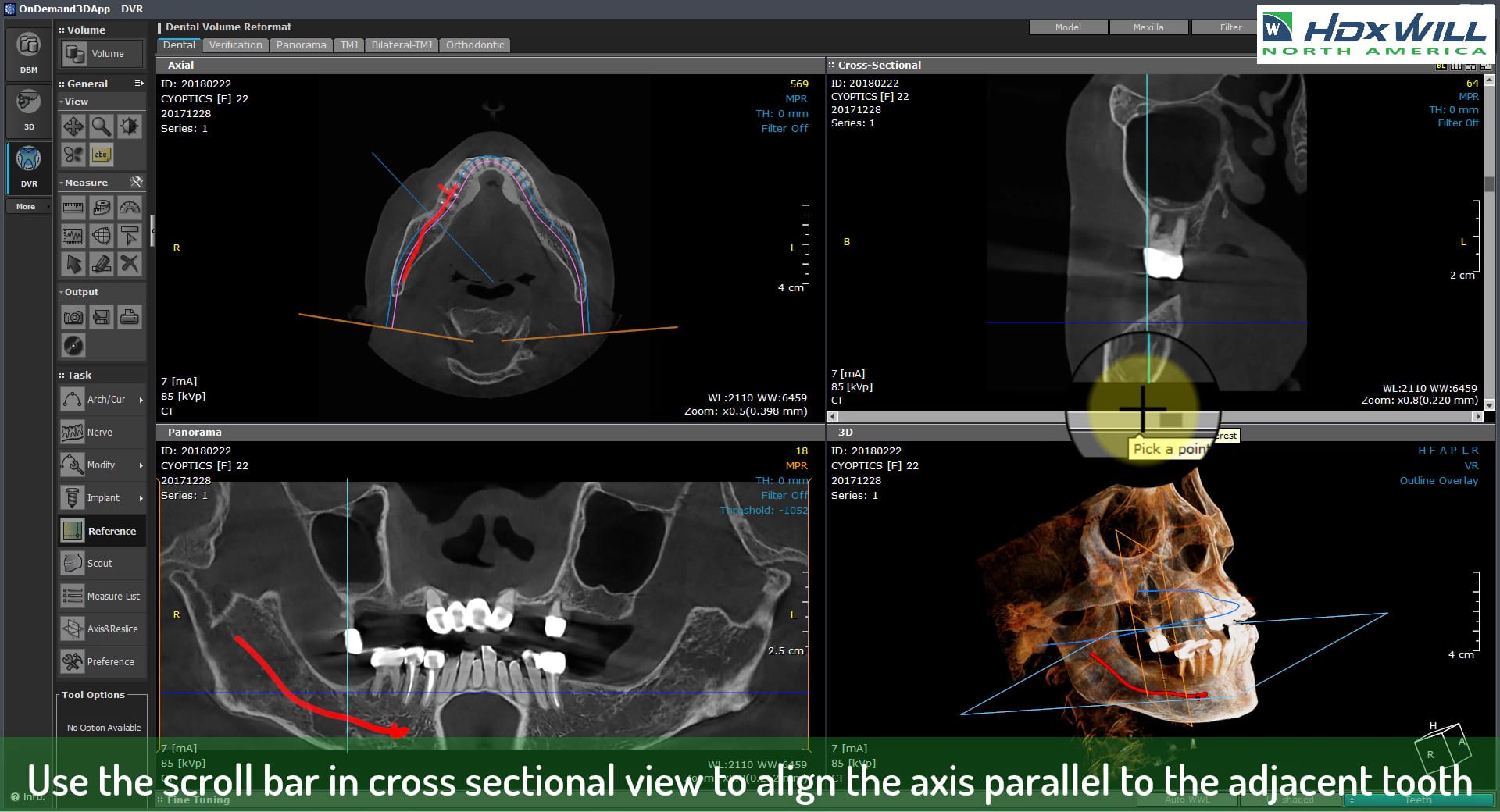
Task: Click the Print output icon
Action: [130, 317]
